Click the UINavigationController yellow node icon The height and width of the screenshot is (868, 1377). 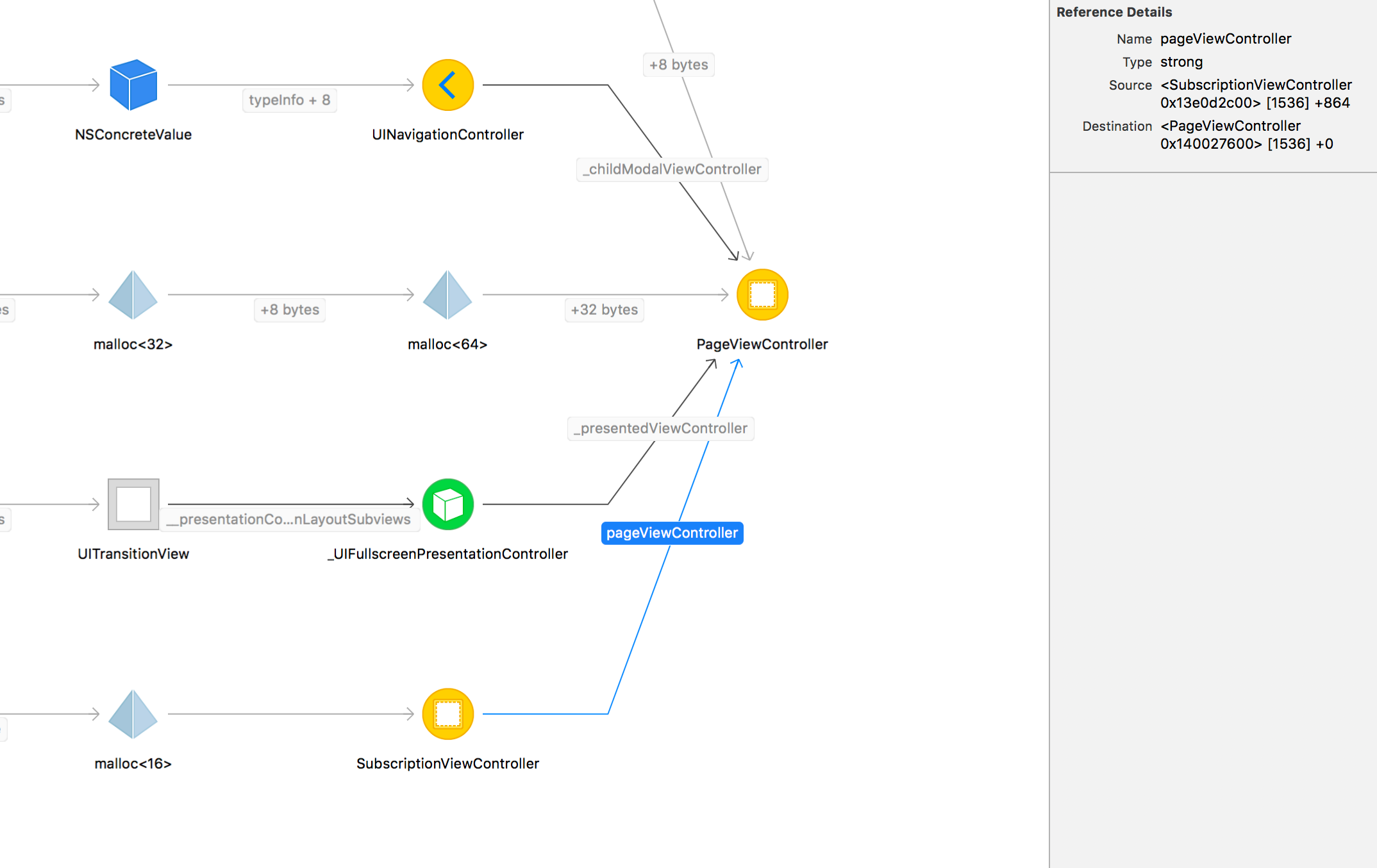tap(447, 85)
